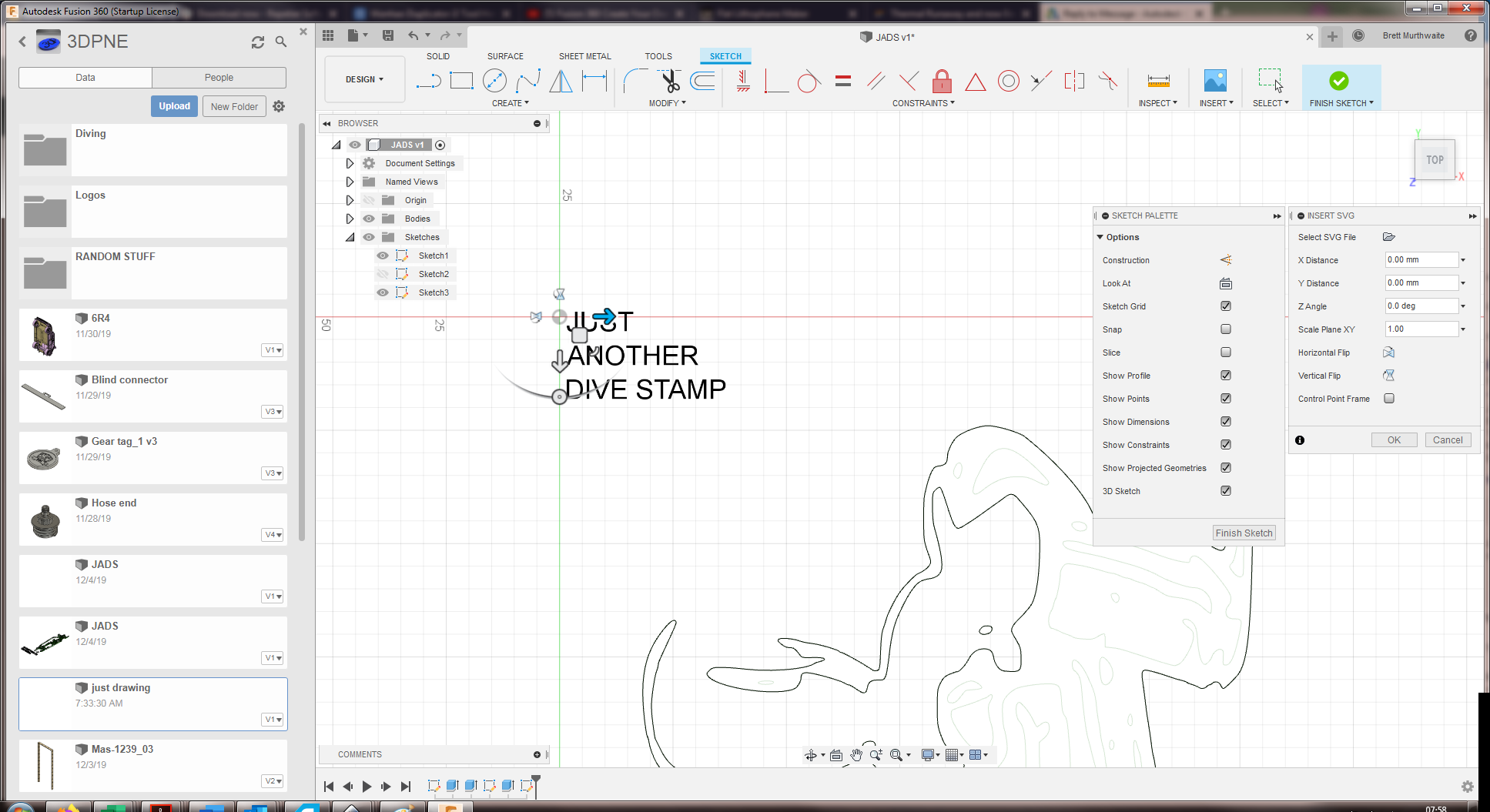Uncheck Show Dimensions option

coord(1226,422)
